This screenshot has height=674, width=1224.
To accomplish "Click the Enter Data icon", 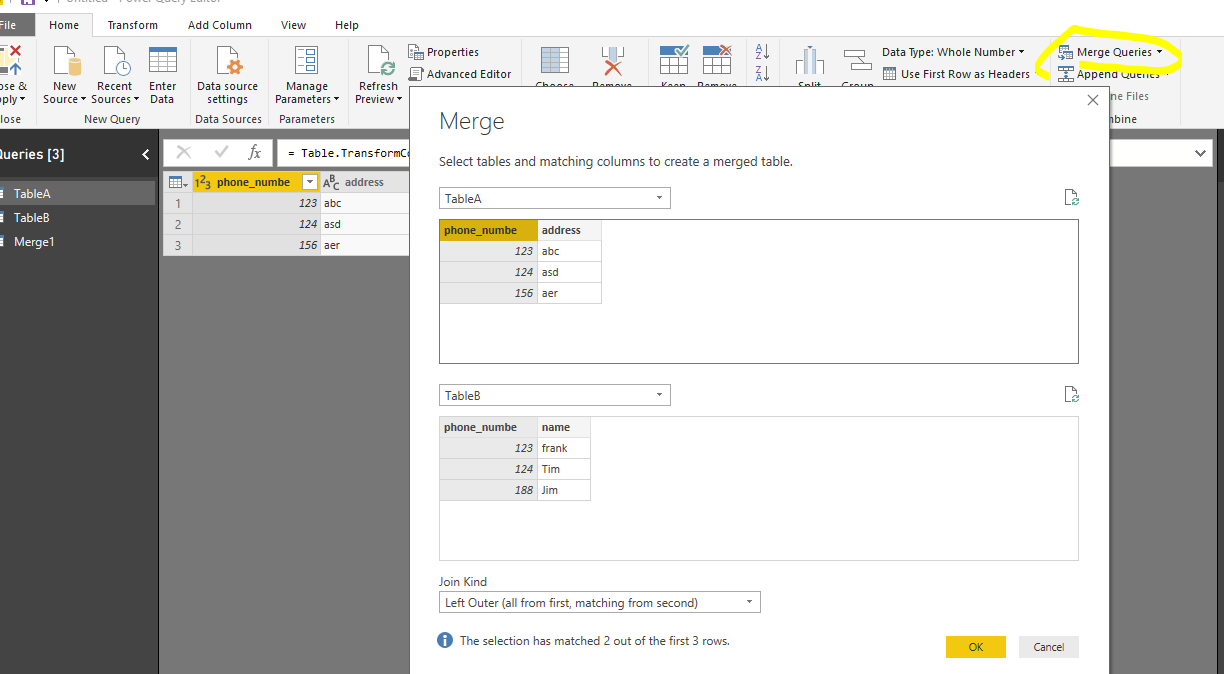I will pos(162,61).
